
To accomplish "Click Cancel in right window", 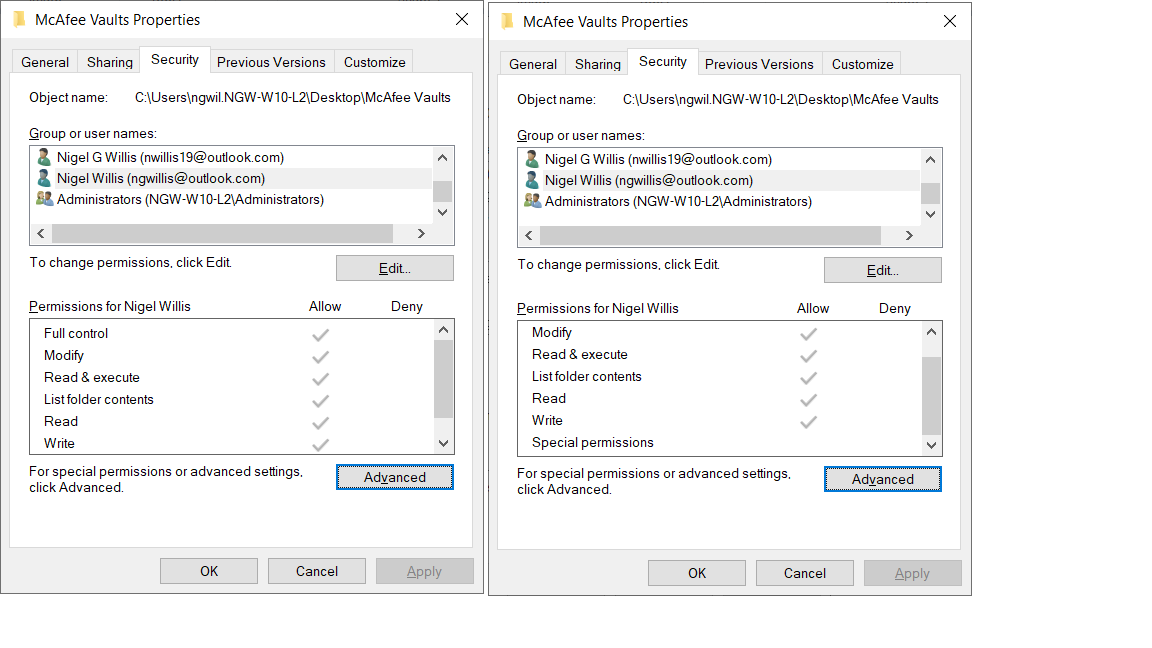I will 804,573.
